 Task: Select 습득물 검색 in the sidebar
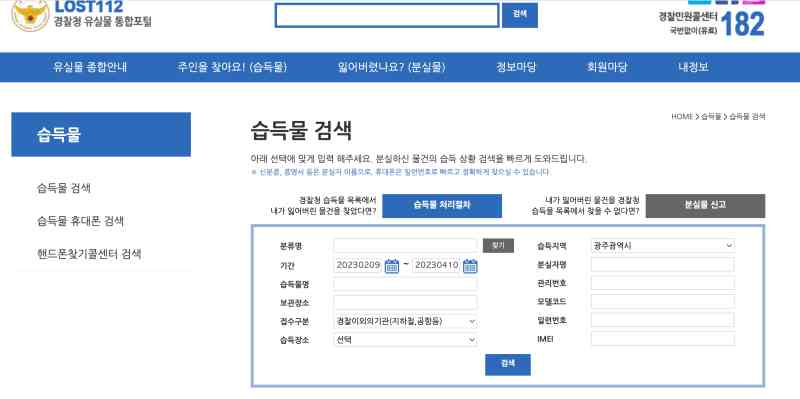pos(64,188)
